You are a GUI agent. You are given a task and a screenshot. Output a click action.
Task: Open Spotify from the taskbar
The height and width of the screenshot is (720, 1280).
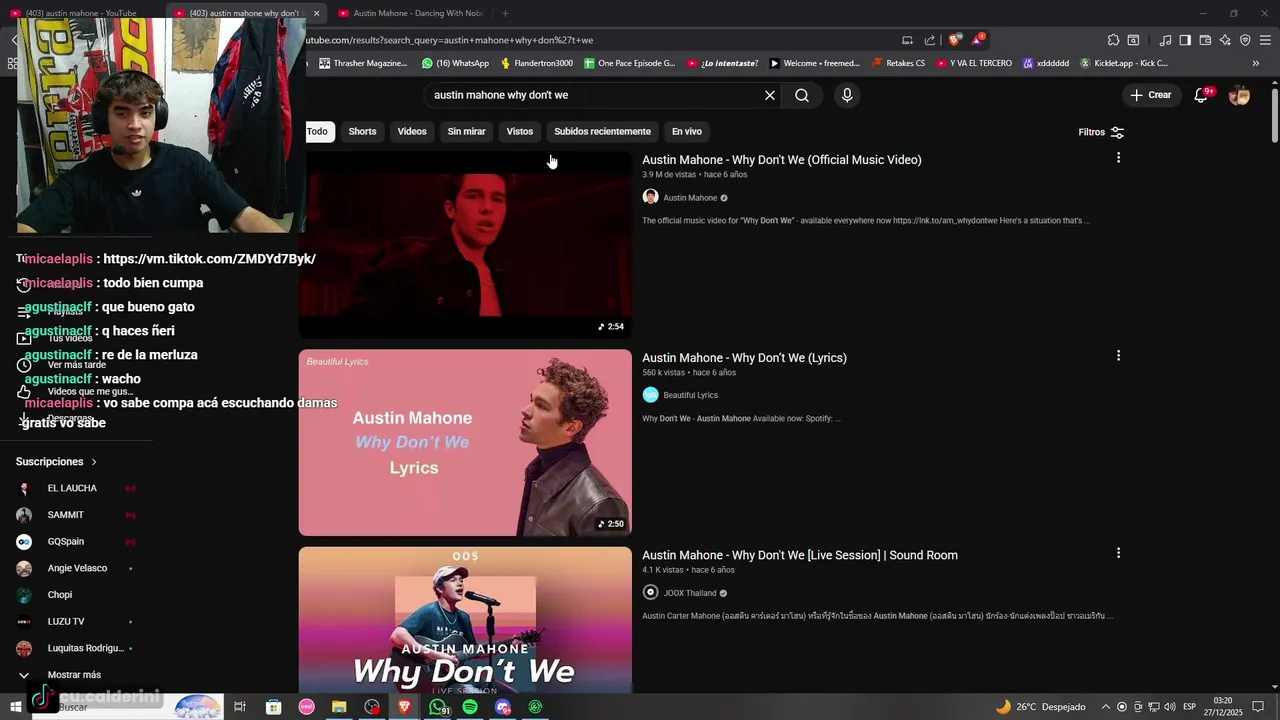click(470, 707)
